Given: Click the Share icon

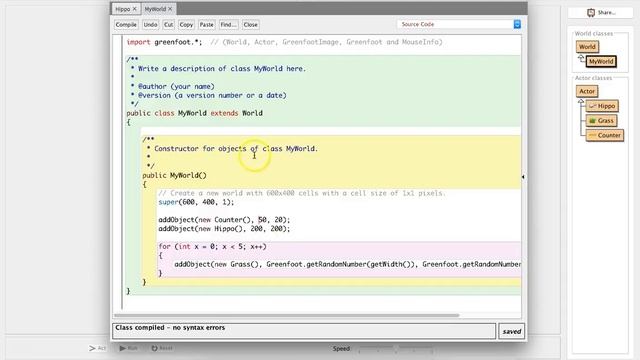Looking at the screenshot, I should click(x=591, y=13).
